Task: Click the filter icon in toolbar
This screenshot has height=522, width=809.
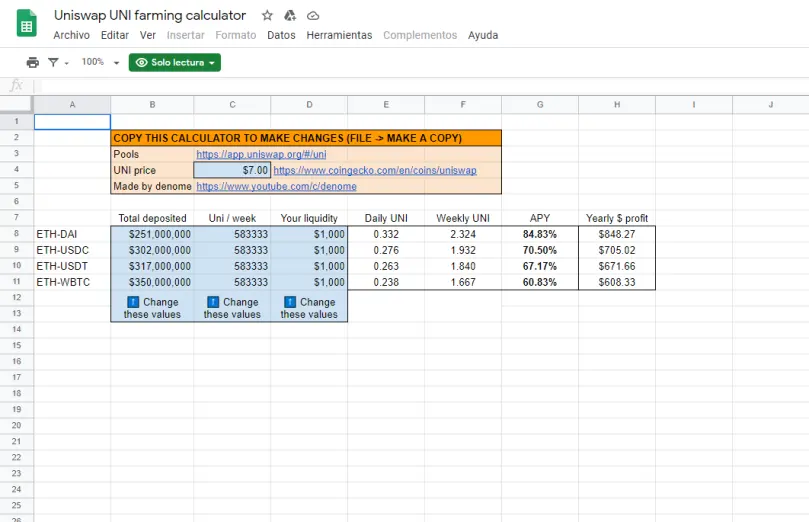Action: 53,62
